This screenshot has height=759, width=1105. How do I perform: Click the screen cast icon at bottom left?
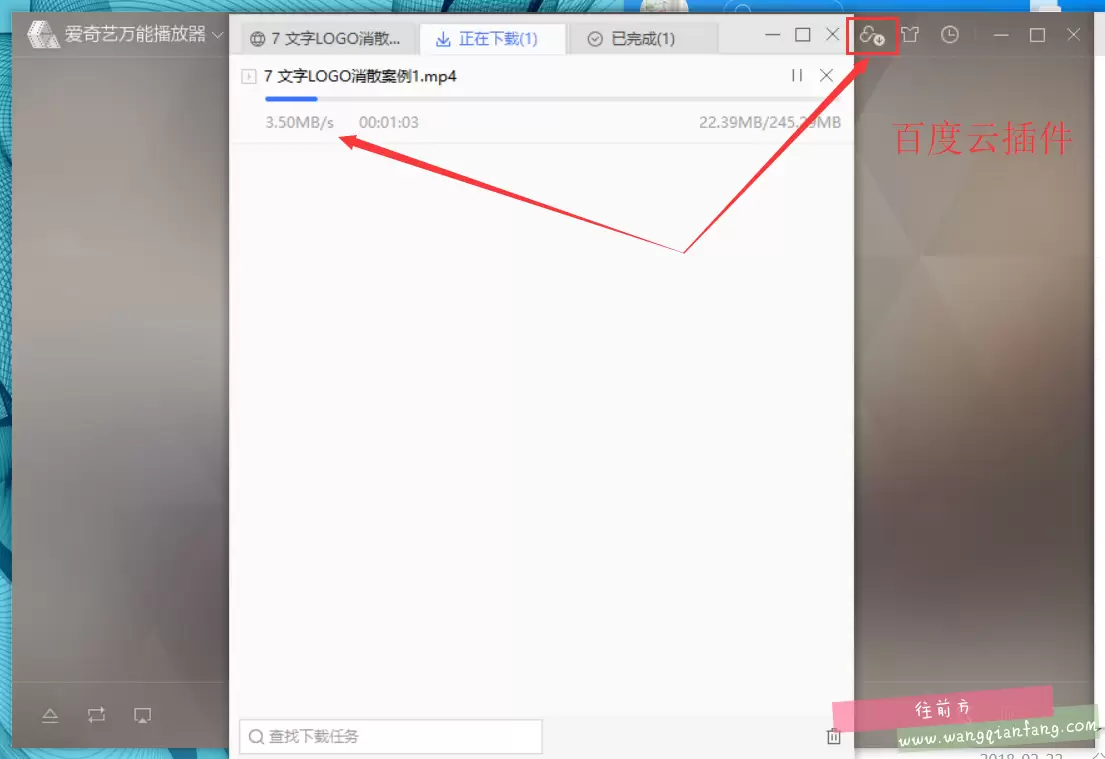pos(142,715)
